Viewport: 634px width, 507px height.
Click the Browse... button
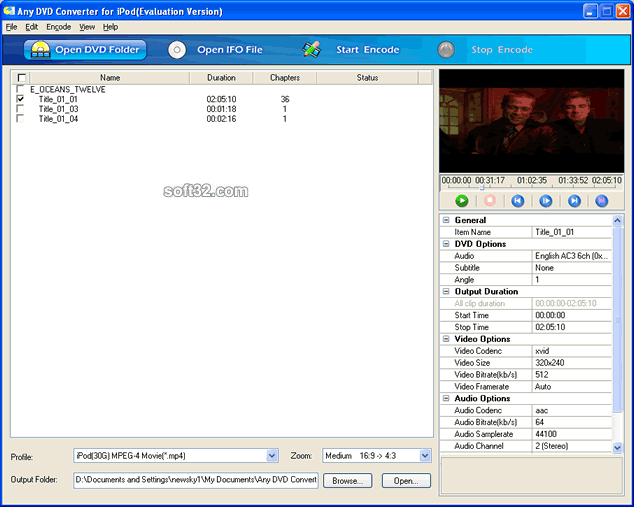tap(348, 480)
